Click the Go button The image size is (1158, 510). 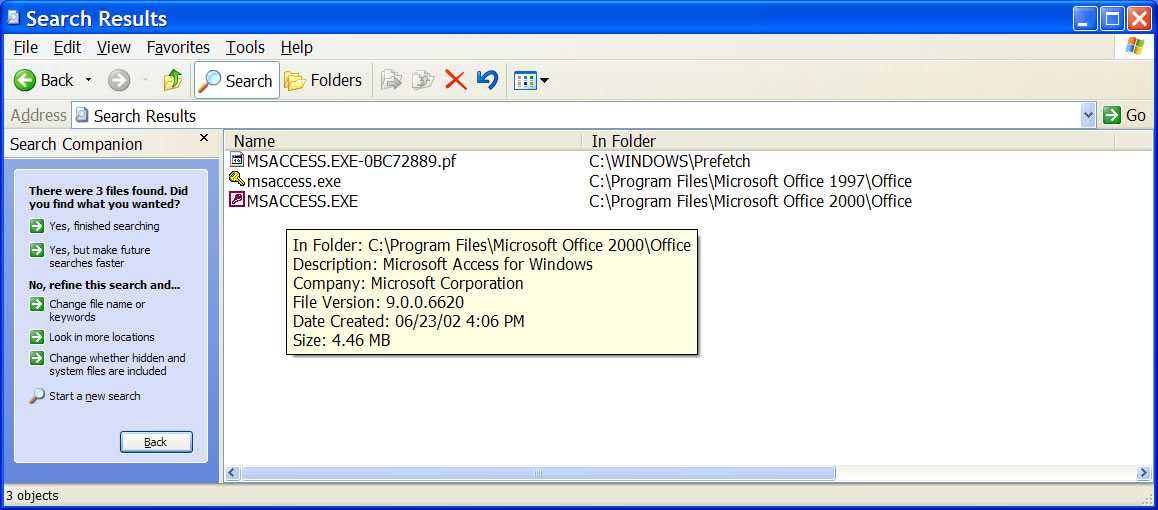pos(1124,115)
